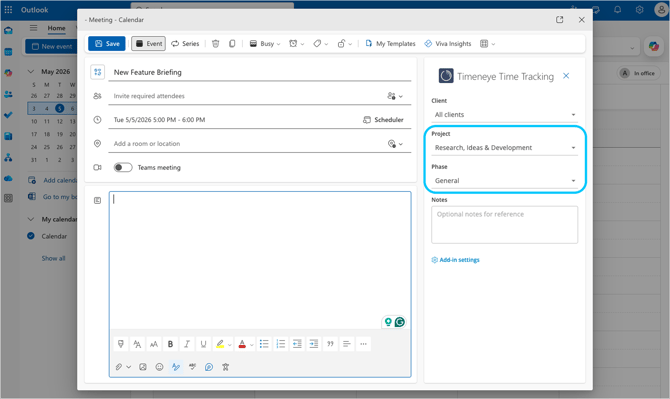Apply the red font color
Image resolution: width=670 pixels, height=399 pixels.
[x=242, y=344]
